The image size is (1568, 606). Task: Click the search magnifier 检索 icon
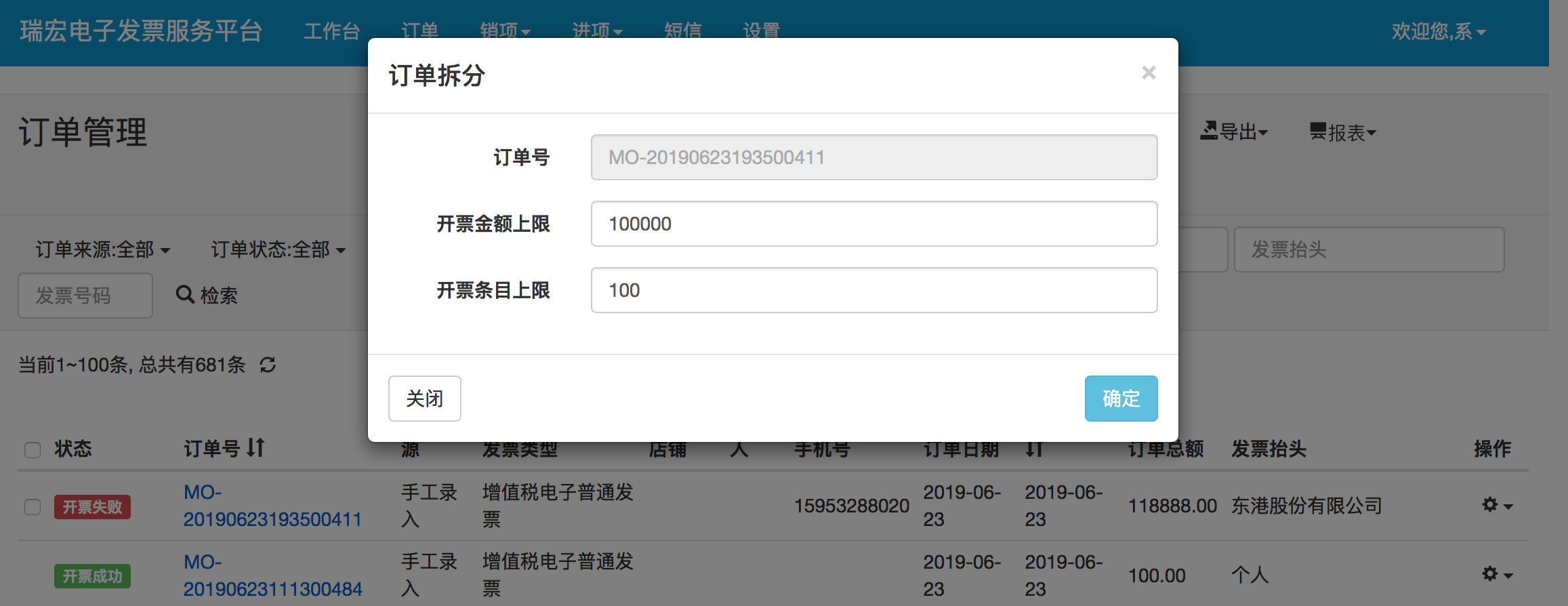(x=184, y=295)
